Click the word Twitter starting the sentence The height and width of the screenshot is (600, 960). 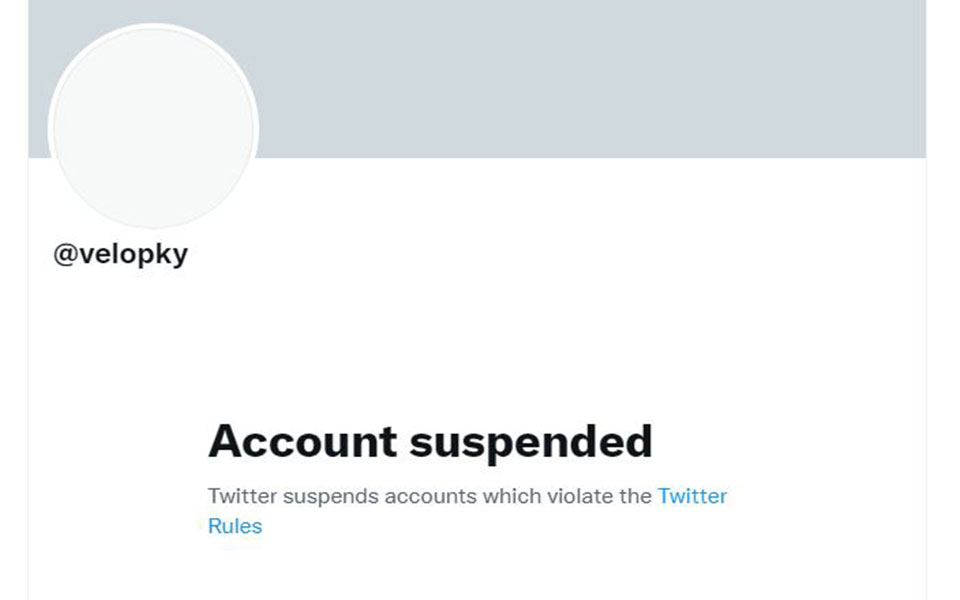[x=240, y=496]
